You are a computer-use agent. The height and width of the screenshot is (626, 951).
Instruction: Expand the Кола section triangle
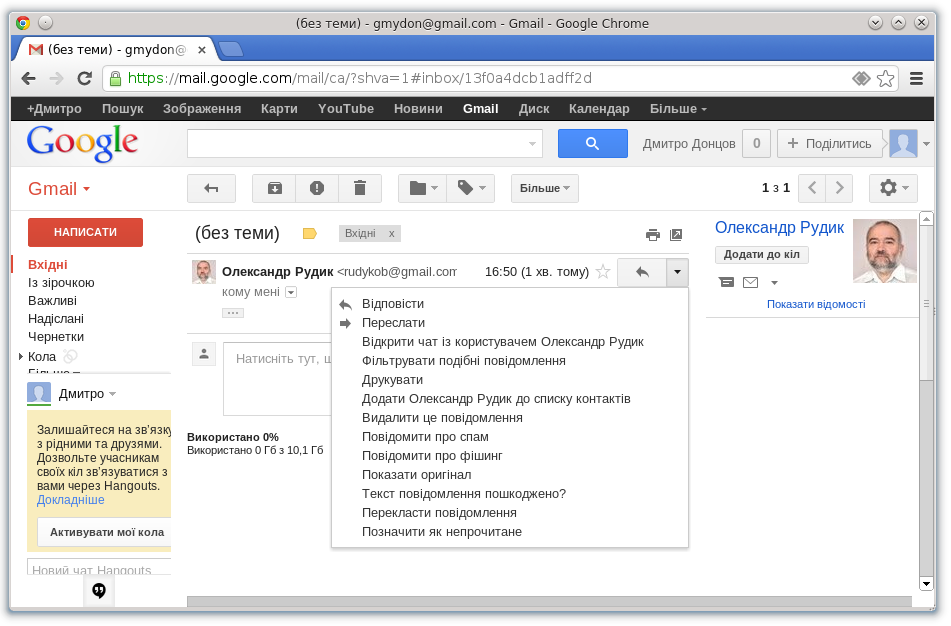click(x=21, y=356)
